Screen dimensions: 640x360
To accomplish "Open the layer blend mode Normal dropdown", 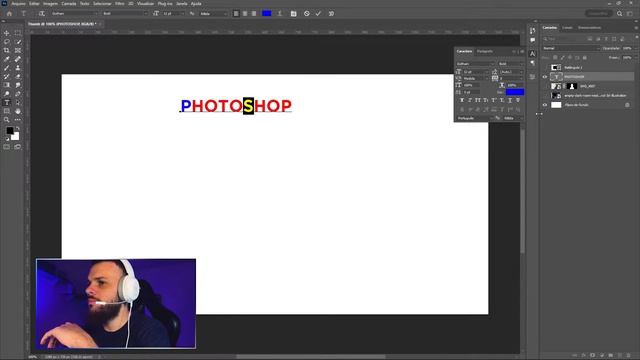I will click(571, 48).
